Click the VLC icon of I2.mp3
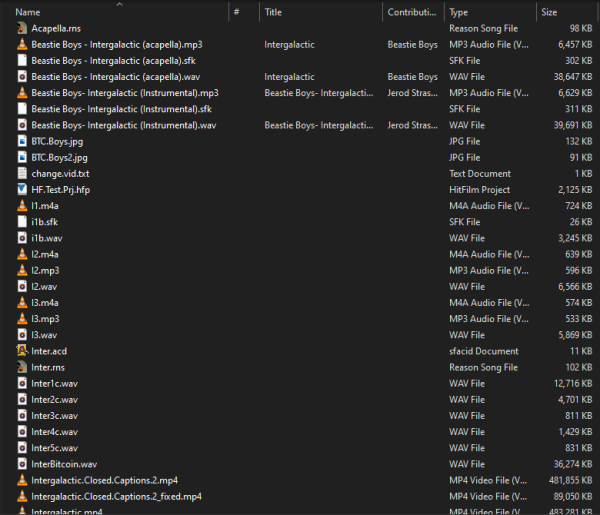Image resolution: width=600 pixels, height=515 pixels. tap(22, 270)
